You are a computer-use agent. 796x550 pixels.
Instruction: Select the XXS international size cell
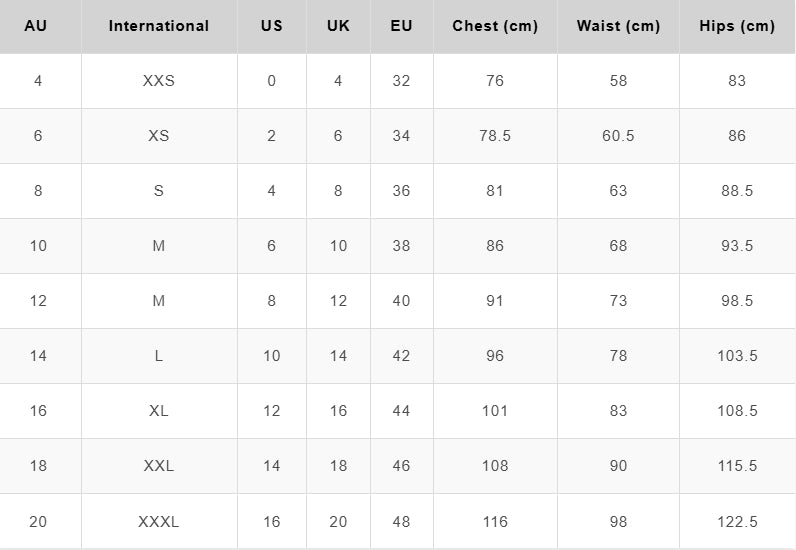point(159,81)
